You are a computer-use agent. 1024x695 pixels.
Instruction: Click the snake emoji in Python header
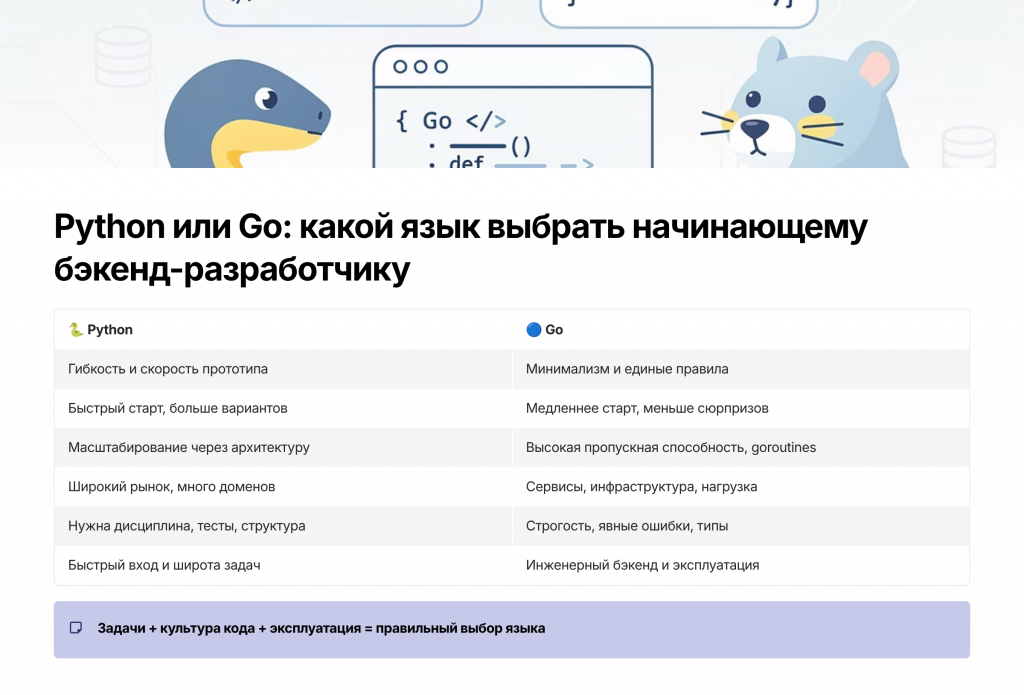click(x=76, y=330)
